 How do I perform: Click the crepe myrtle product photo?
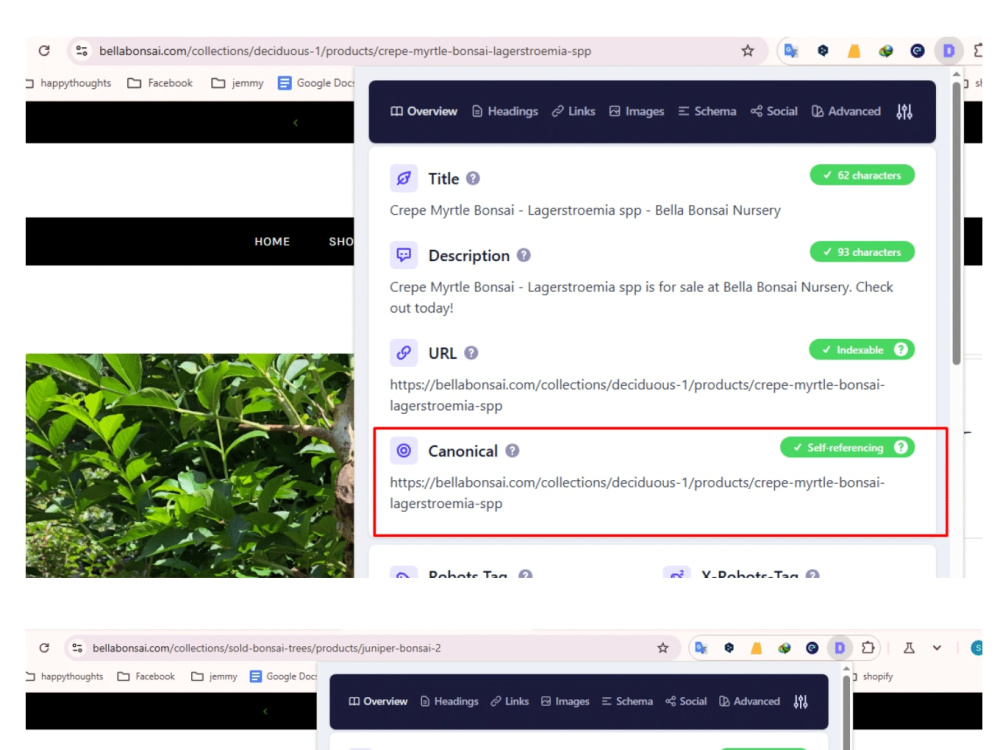(189, 466)
